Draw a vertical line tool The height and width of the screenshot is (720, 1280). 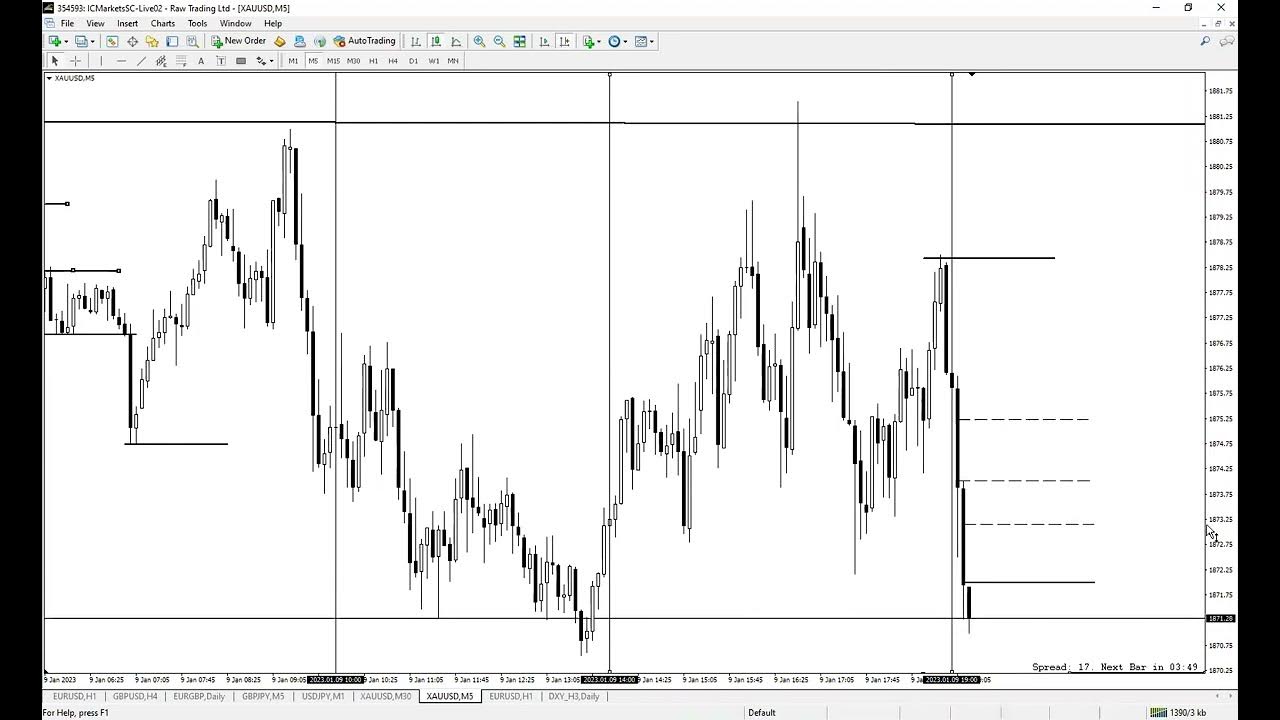pos(101,61)
